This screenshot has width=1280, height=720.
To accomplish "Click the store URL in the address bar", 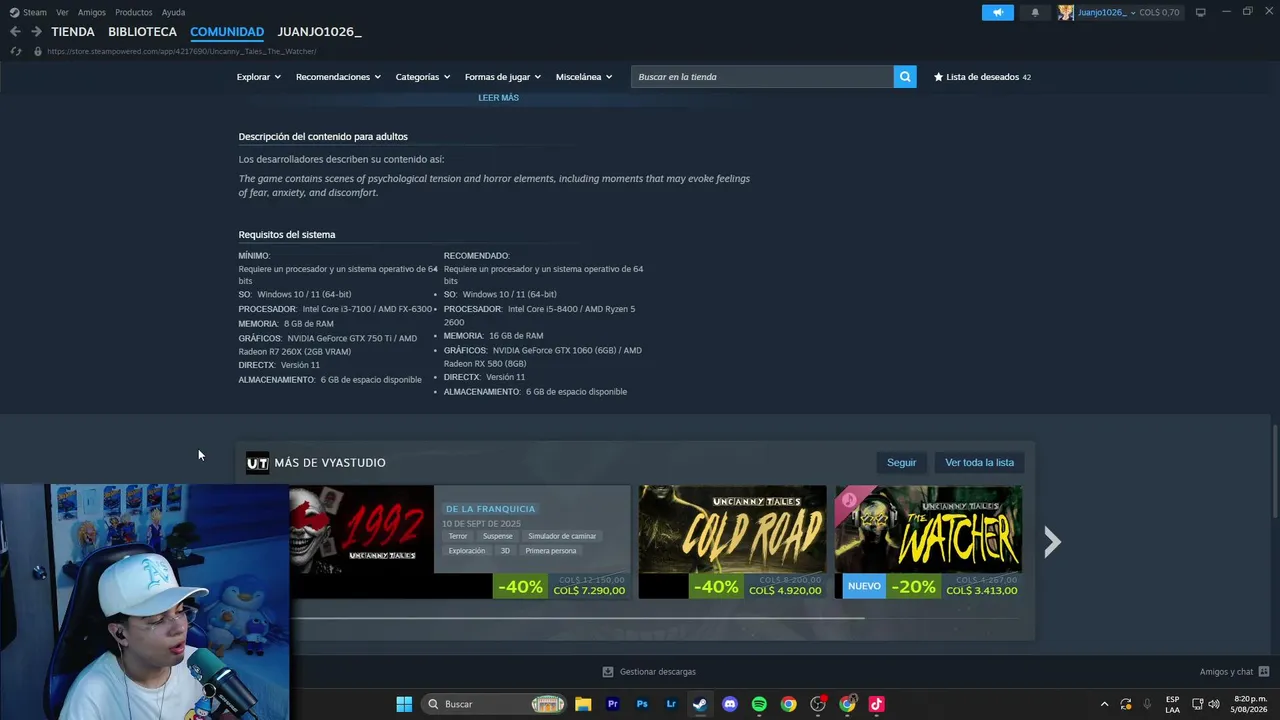I will 182,51.
